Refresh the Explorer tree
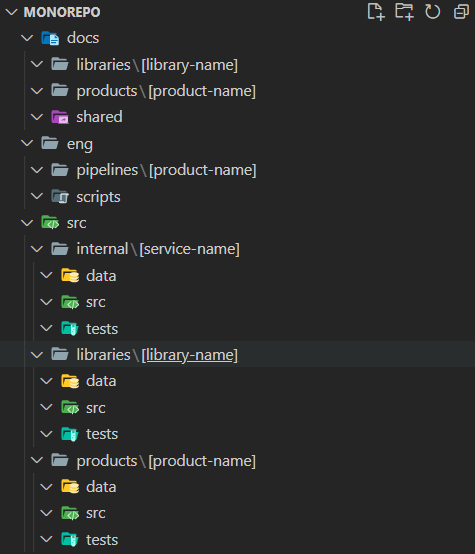The width and height of the screenshot is (475, 554). (433, 12)
